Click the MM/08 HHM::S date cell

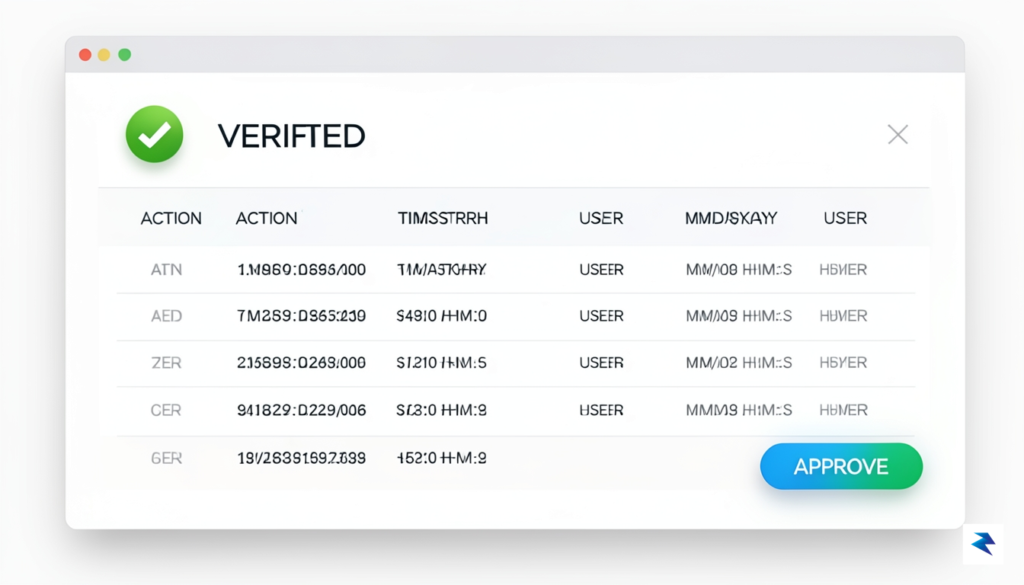tap(739, 270)
